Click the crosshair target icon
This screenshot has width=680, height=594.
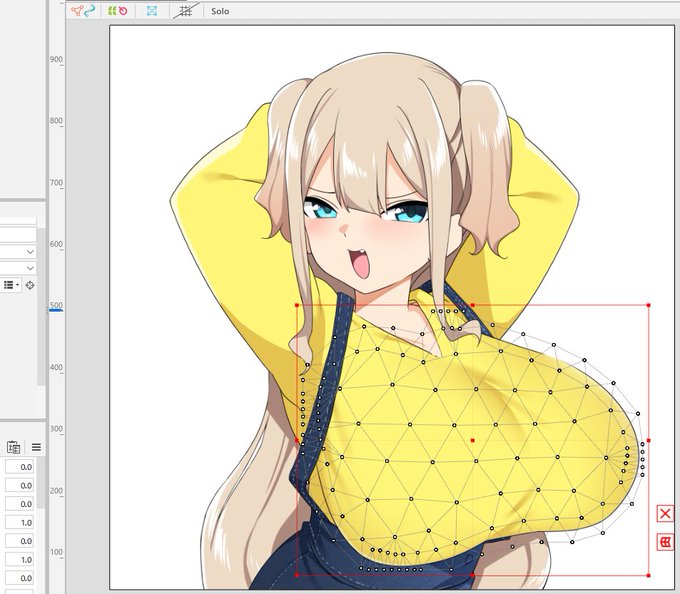(x=30, y=285)
